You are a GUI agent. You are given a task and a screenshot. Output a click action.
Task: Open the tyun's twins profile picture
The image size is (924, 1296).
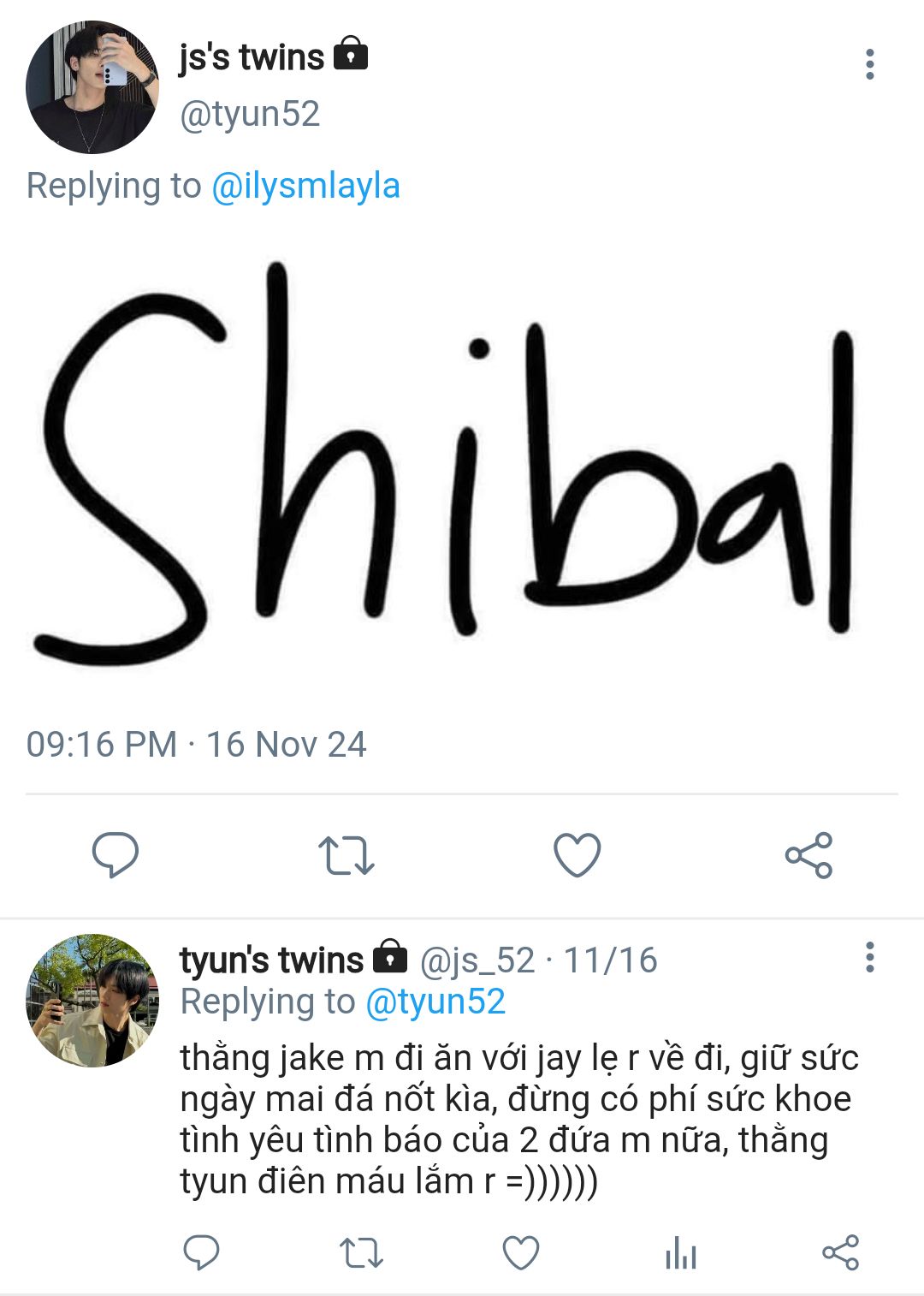(92, 1000)
